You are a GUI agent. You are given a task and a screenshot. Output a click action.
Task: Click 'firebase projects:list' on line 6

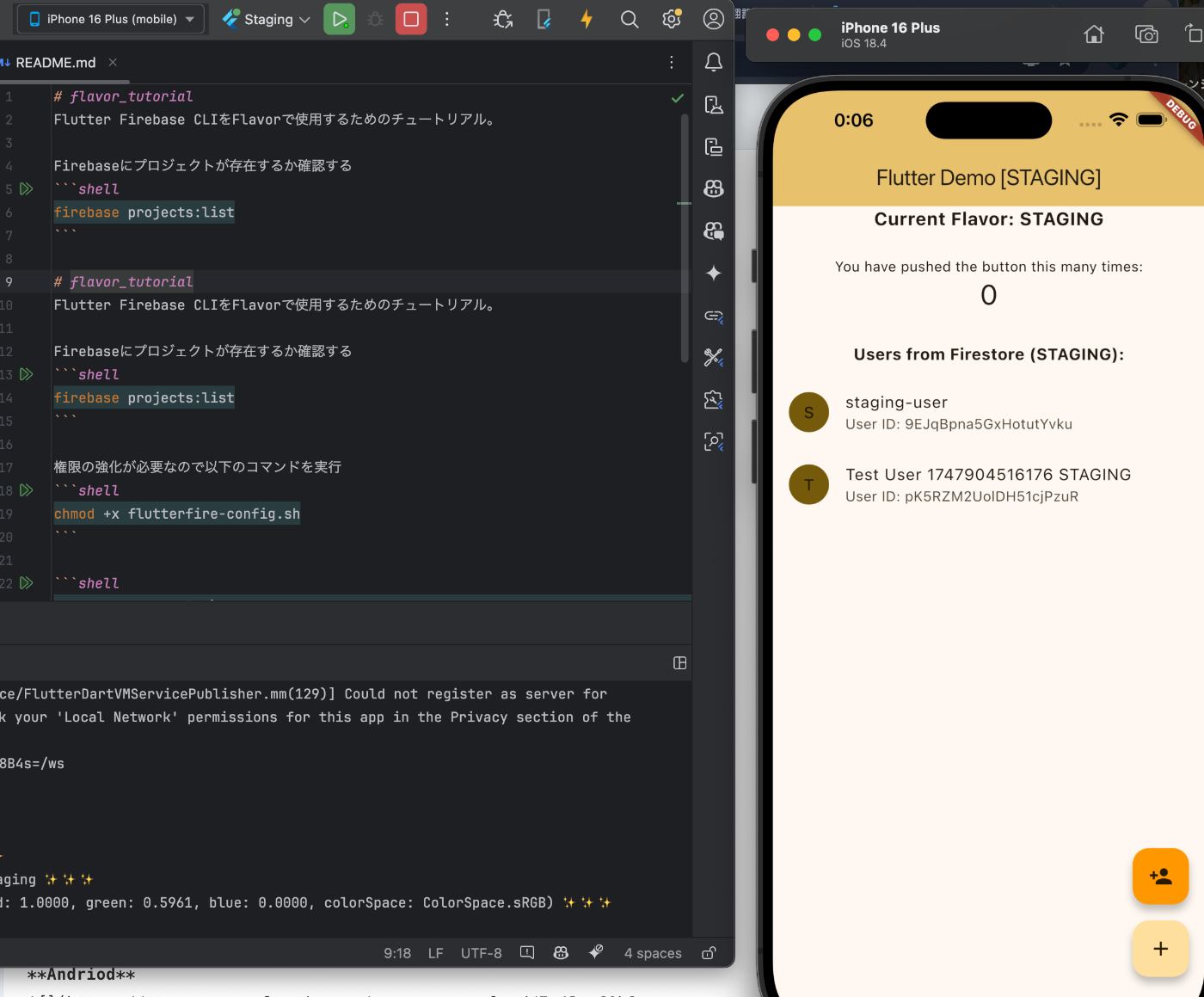tap(144, 212)
